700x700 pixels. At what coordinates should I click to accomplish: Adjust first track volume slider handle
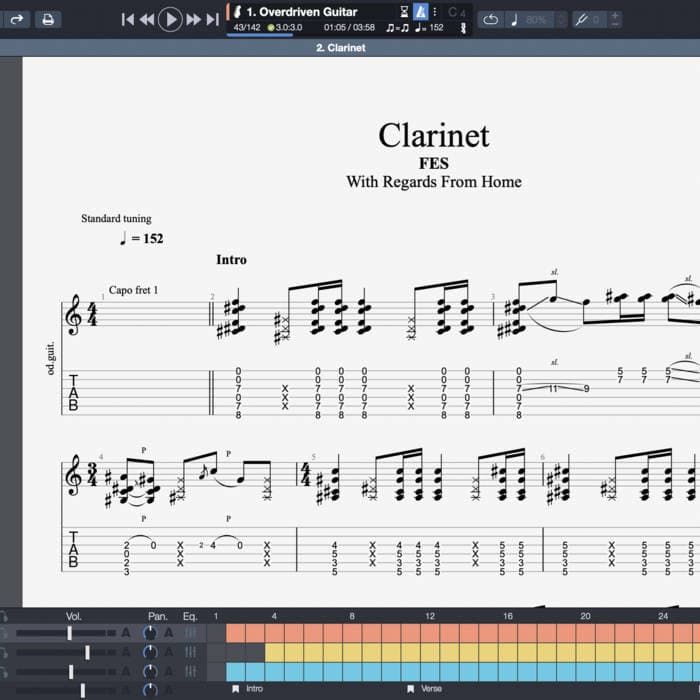pos(70,633)
